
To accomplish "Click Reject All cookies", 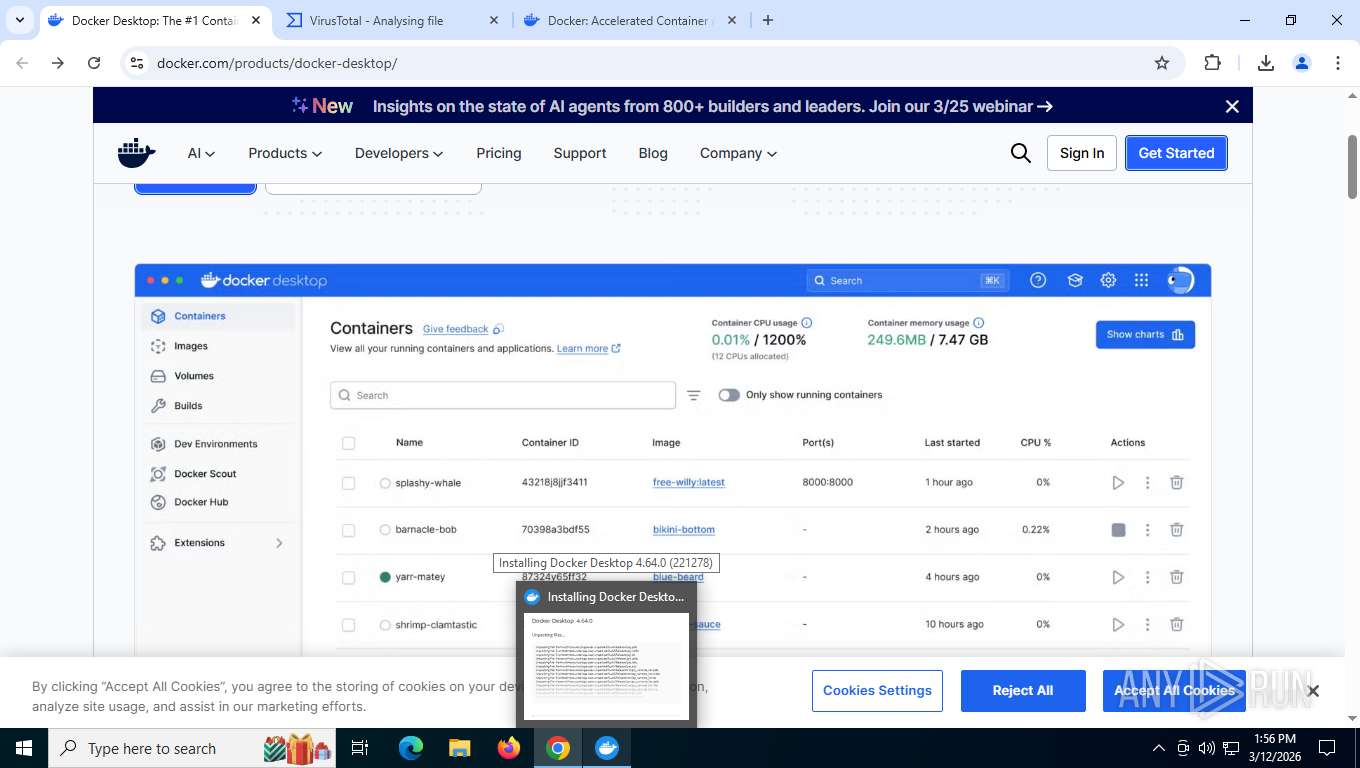I will [1023, 691].
